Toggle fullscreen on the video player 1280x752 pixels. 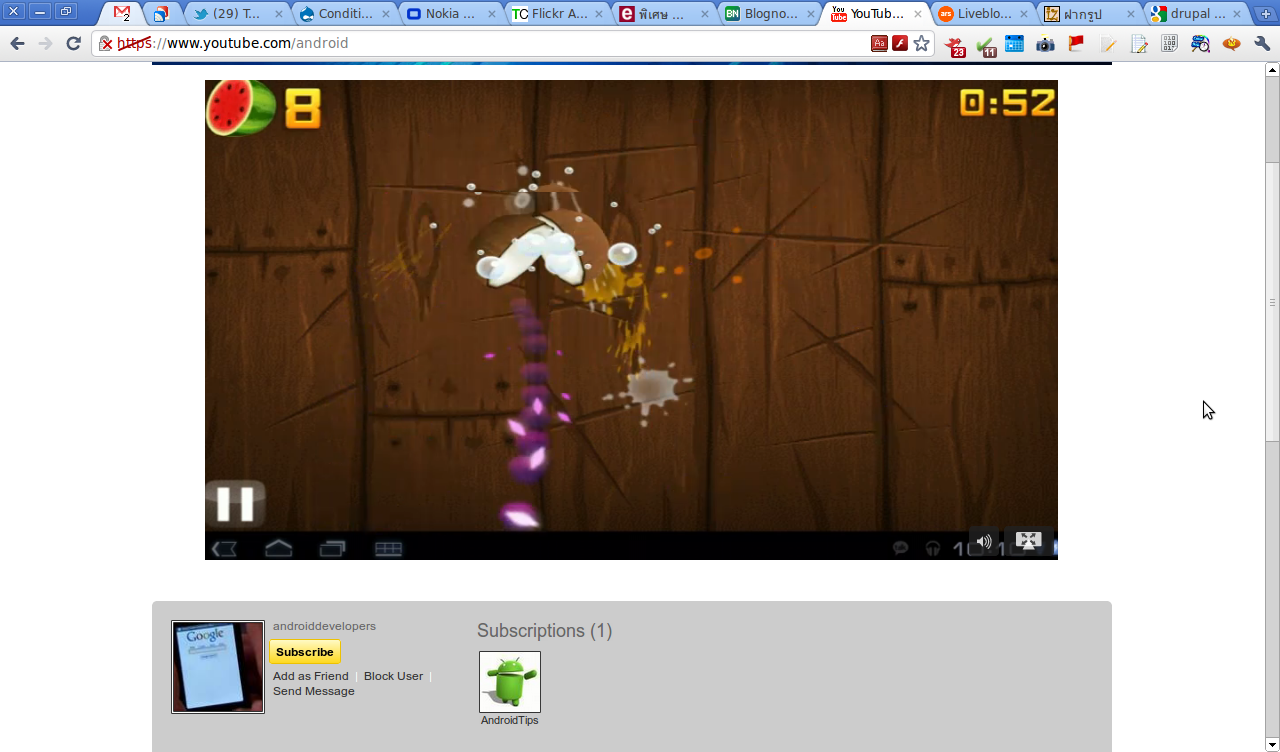click(1028, 541)
